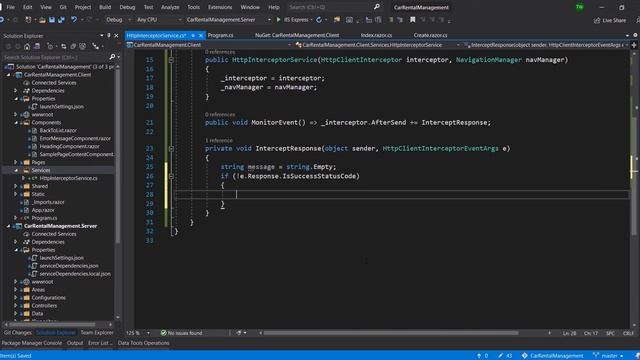Screen dimensions: 640x360
Task: Open the Build menu
Action: pos(105,7)
